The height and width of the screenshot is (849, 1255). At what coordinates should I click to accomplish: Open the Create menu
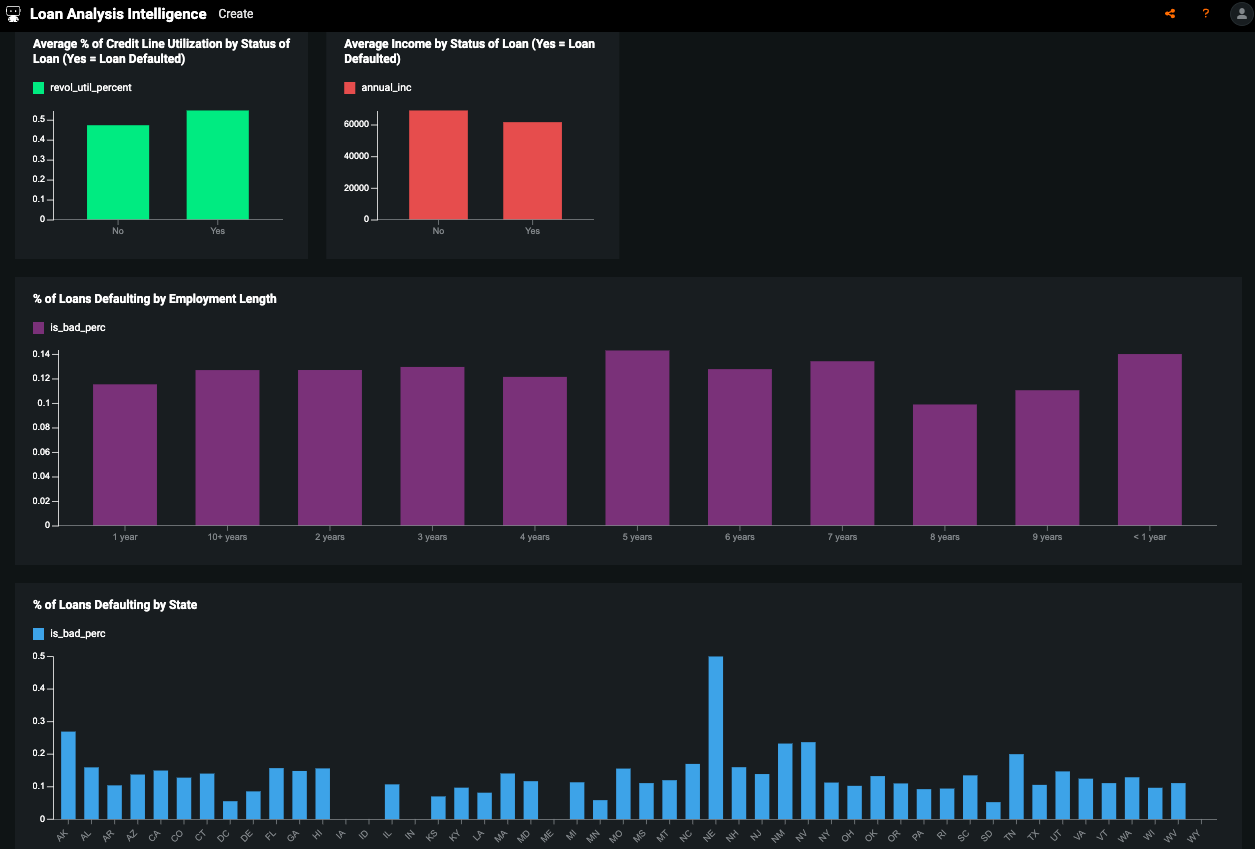coord(236,14)
